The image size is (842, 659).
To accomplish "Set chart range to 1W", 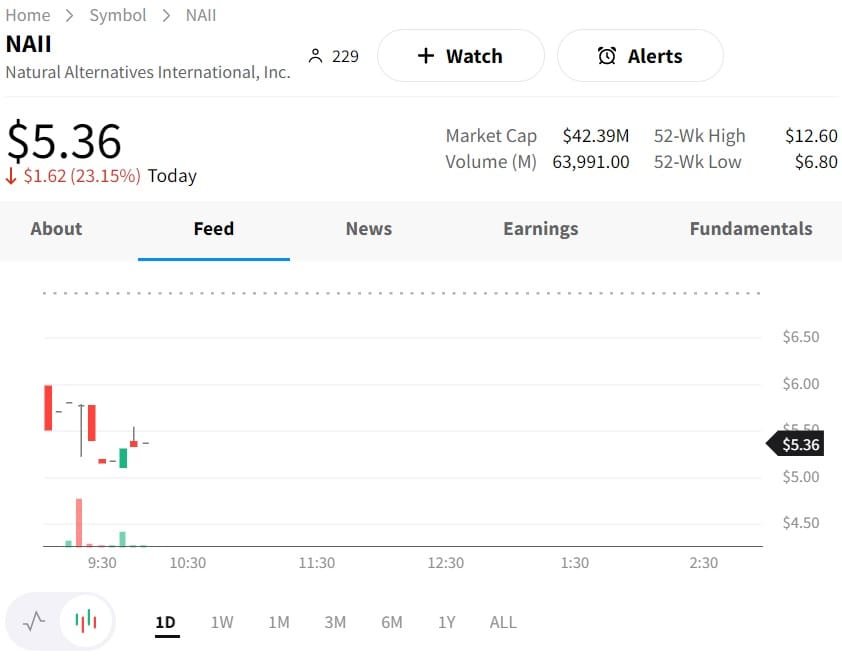I will (x=221, y=622).
